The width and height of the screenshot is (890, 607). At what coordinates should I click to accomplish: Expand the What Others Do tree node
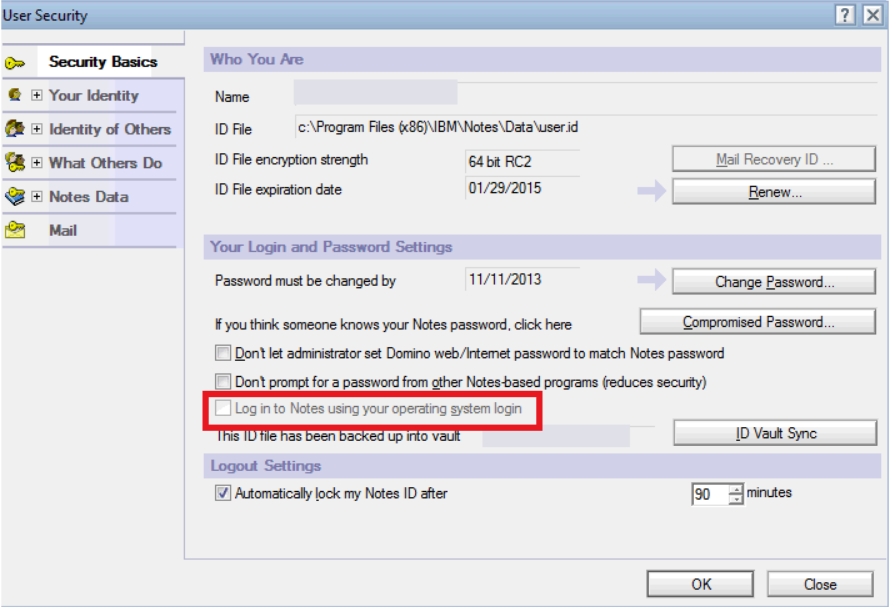pyautogui.click(x=37, y=163)
